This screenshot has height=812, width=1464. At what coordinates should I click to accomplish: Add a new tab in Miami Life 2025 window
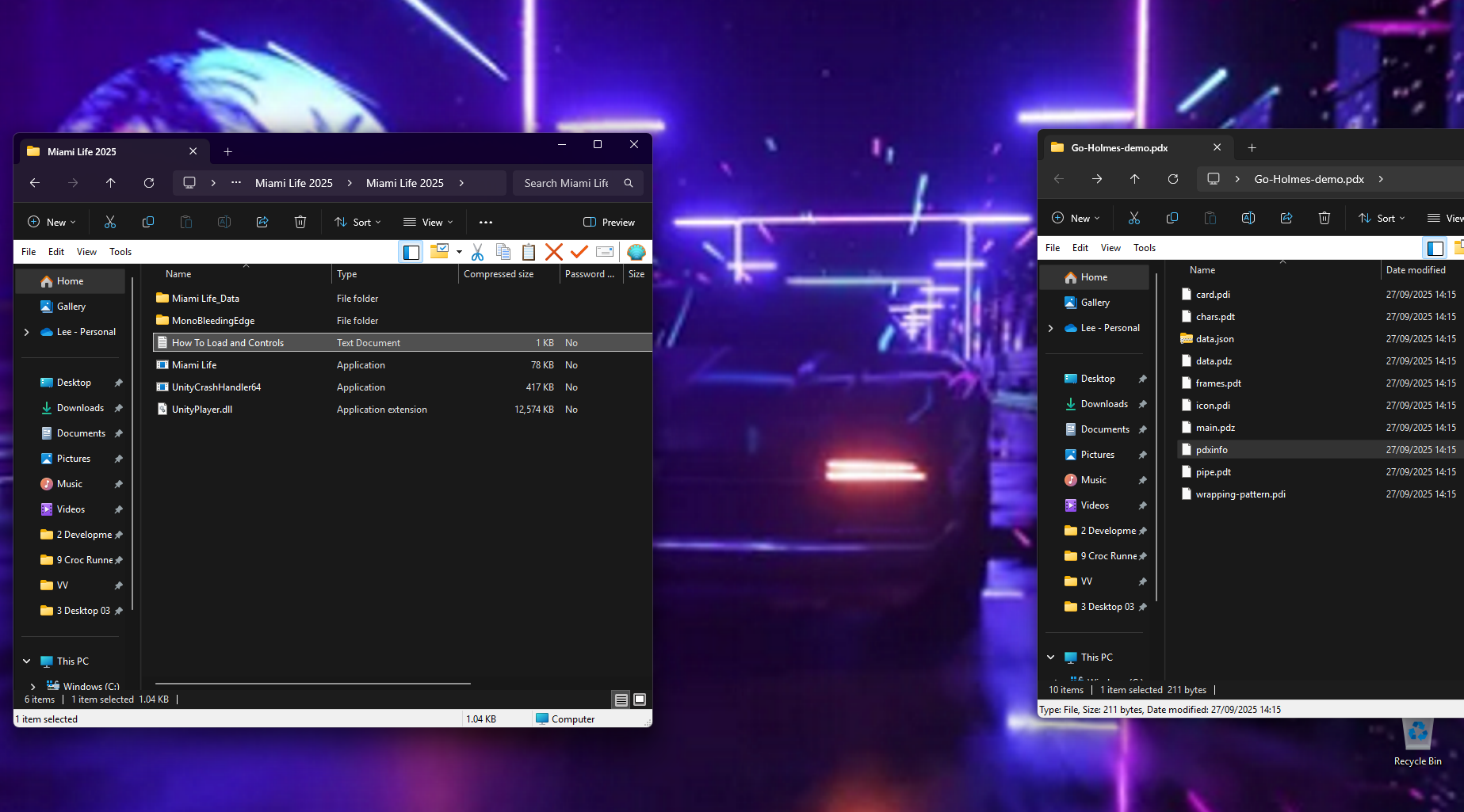(228, 151)
